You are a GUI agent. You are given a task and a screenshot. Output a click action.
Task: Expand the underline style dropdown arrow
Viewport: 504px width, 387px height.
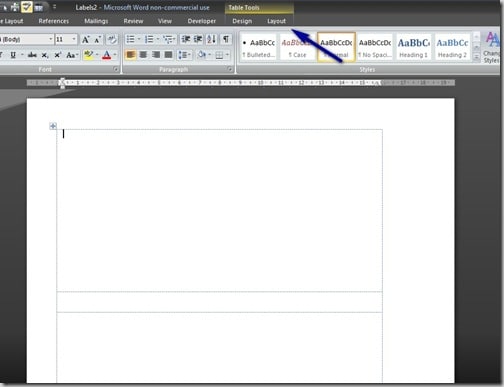click(22, 55)
